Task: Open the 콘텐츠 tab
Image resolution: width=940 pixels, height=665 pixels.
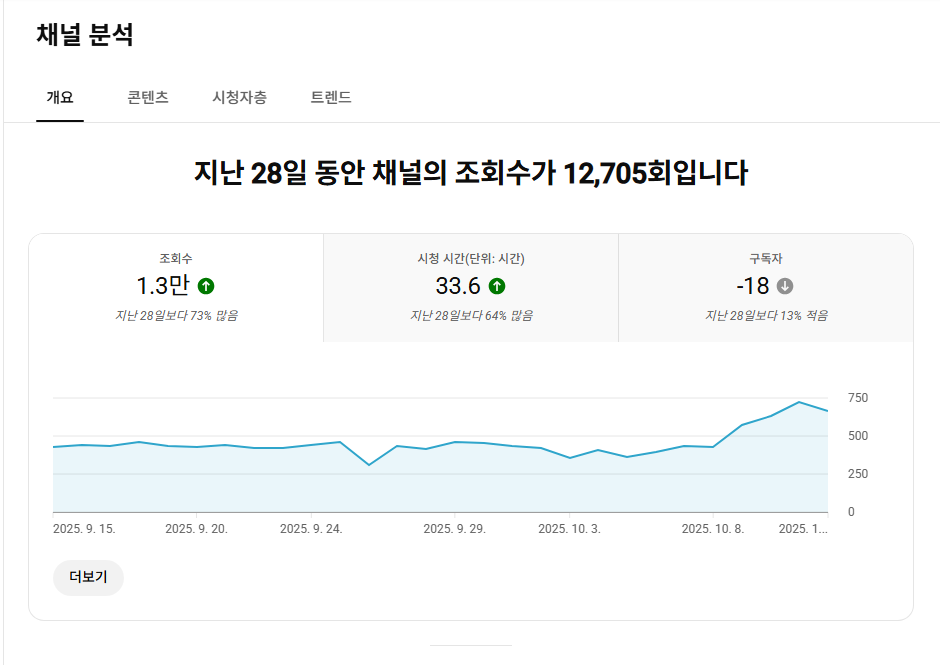Action: pos(148,98)
